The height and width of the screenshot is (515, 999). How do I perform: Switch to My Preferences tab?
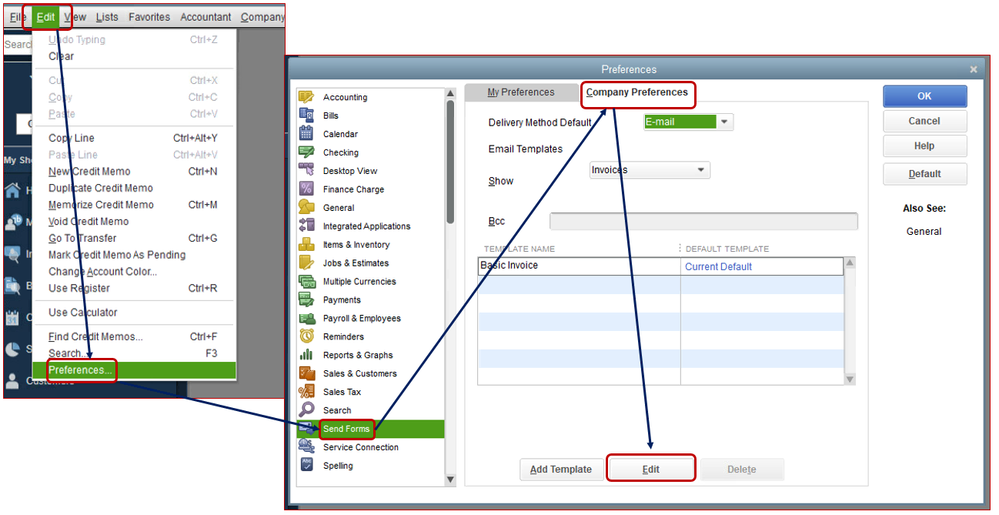coord(521,92)
